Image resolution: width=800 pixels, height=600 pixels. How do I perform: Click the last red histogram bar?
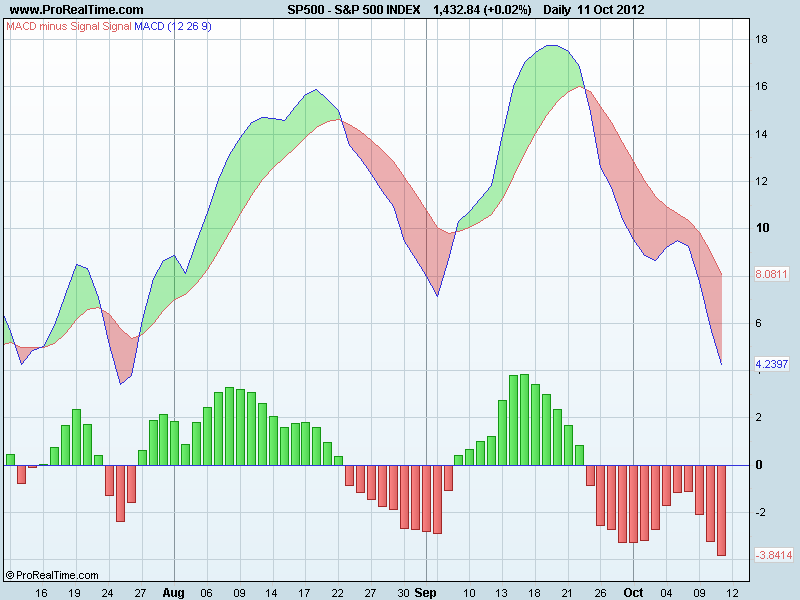721,510
